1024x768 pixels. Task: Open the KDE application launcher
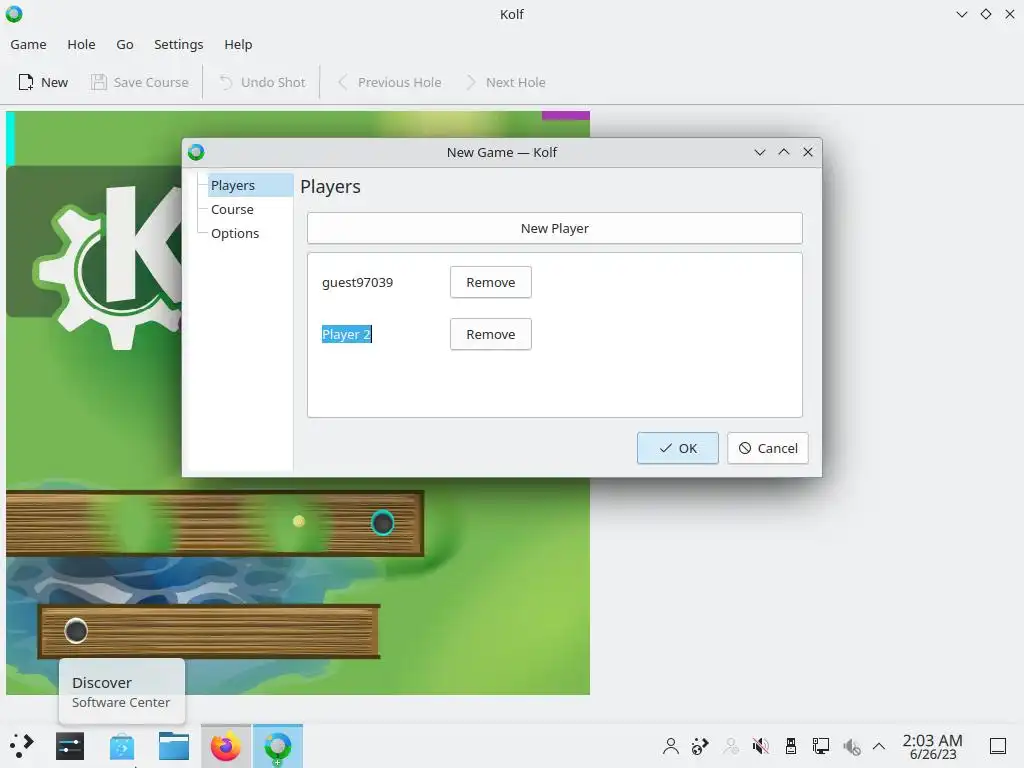22,746
